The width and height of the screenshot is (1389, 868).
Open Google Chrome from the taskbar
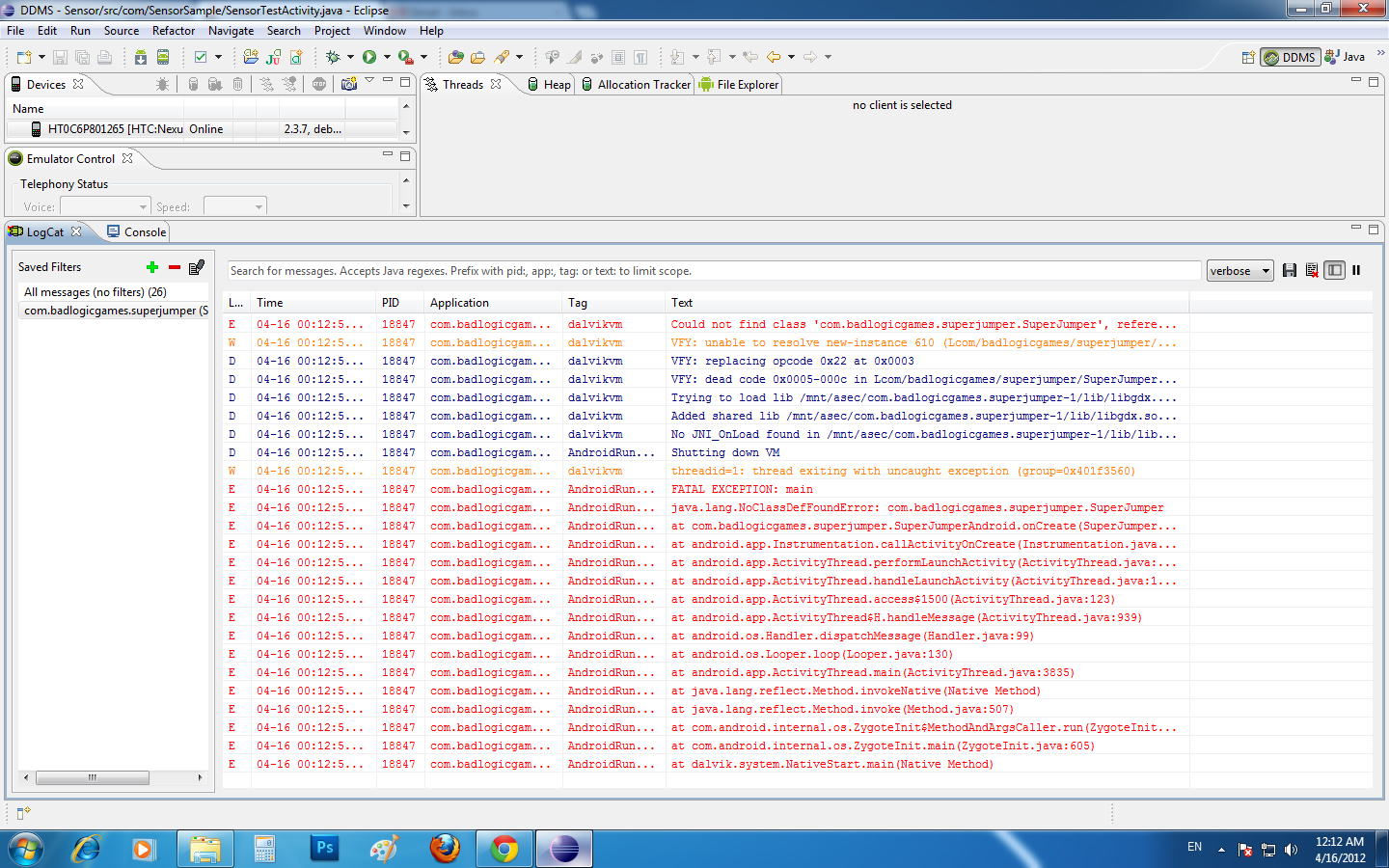(504, 849)
